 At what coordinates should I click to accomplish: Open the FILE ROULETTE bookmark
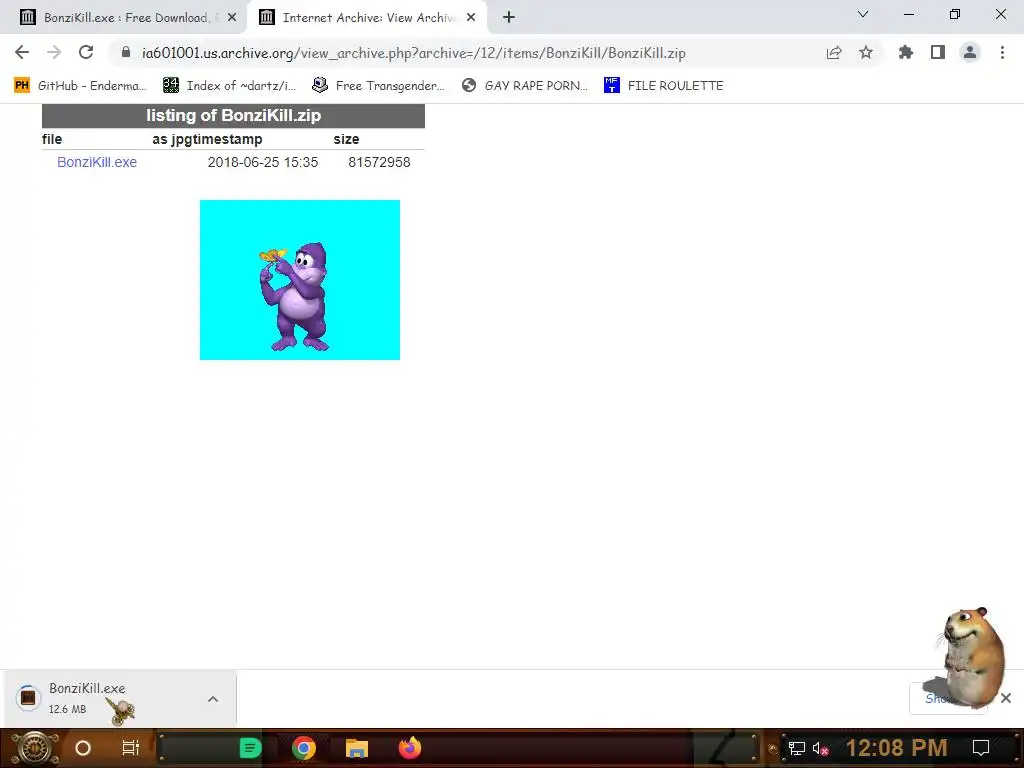[664, 86]
